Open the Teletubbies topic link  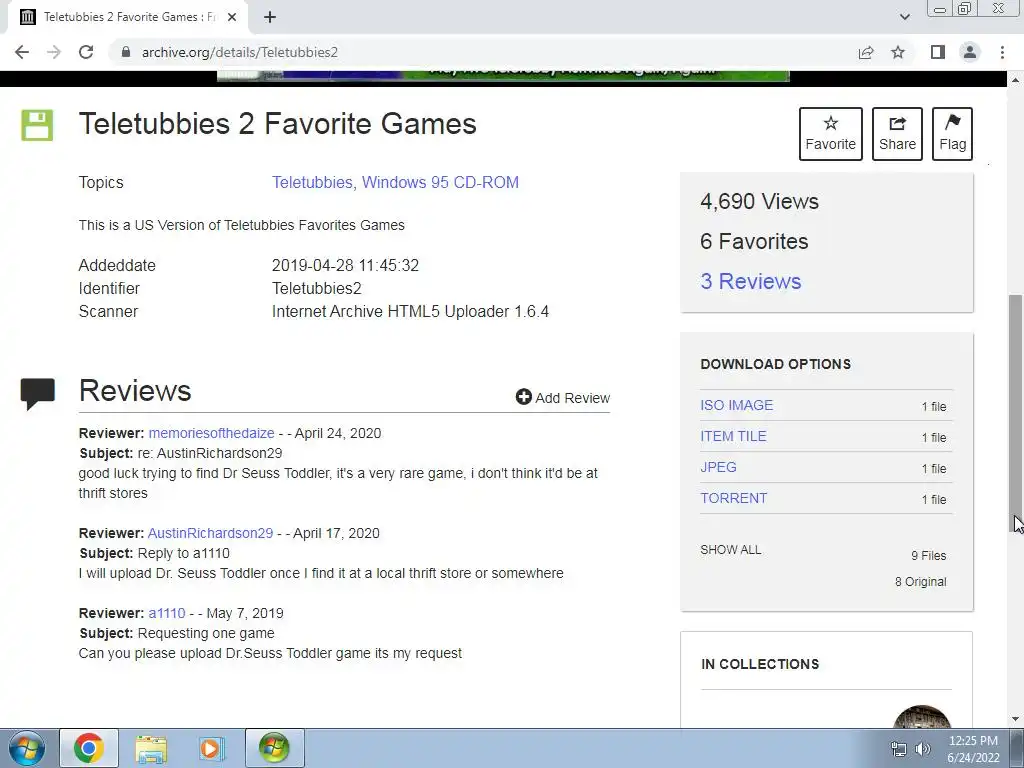tap(314, 182)
